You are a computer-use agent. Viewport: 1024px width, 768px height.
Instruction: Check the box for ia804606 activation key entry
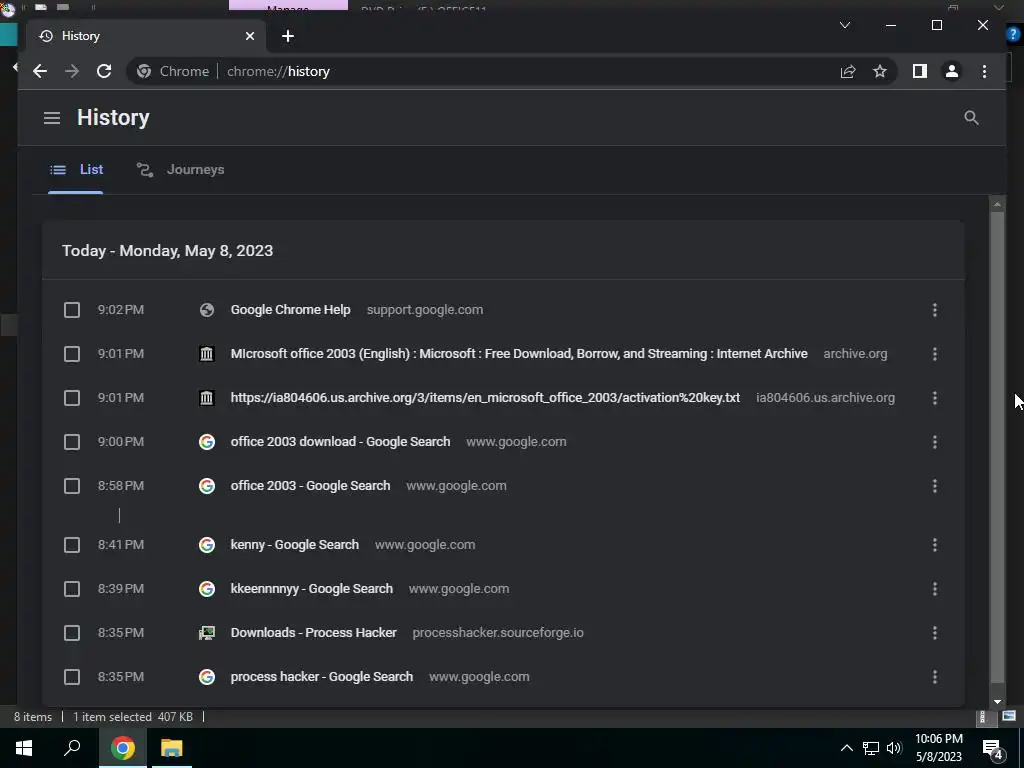tap(72, 398)
